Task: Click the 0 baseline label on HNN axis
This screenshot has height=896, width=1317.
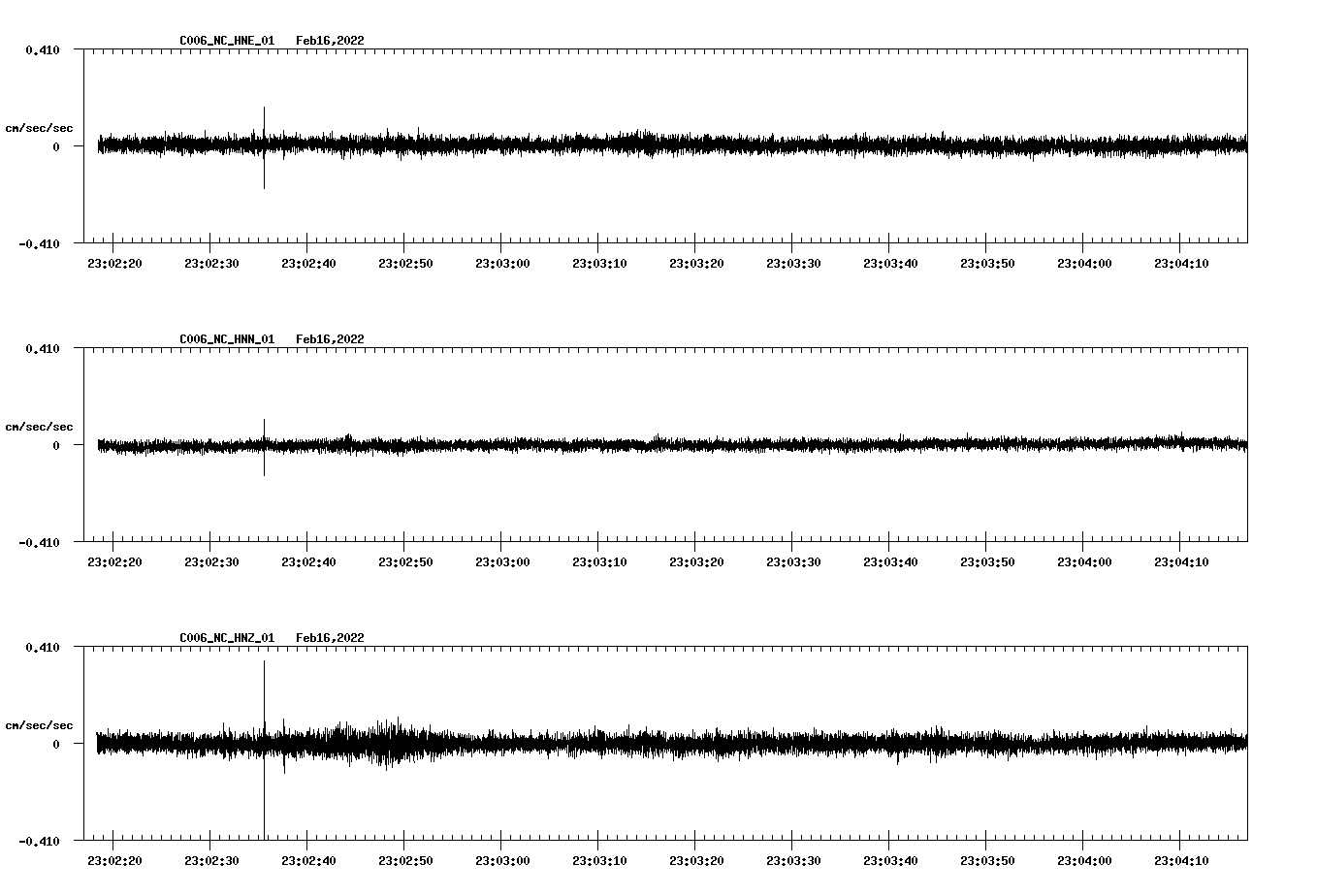Action: click(56, 445)
